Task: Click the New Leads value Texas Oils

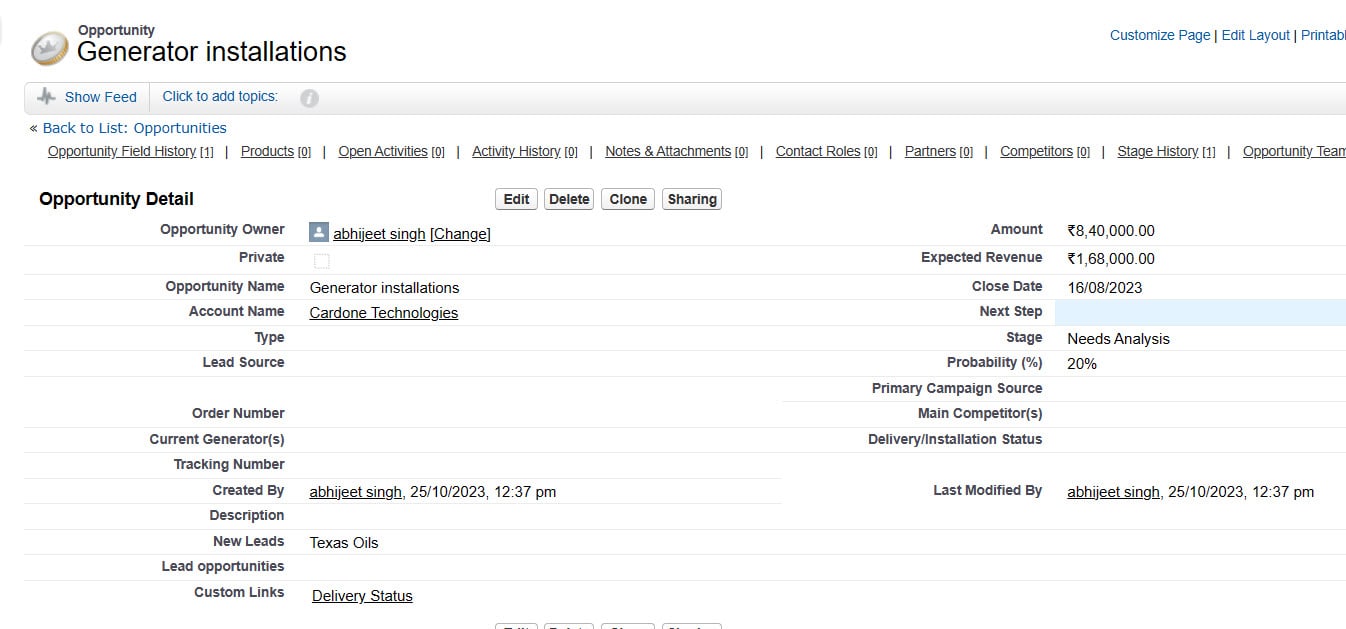Action: pos(344,543)
